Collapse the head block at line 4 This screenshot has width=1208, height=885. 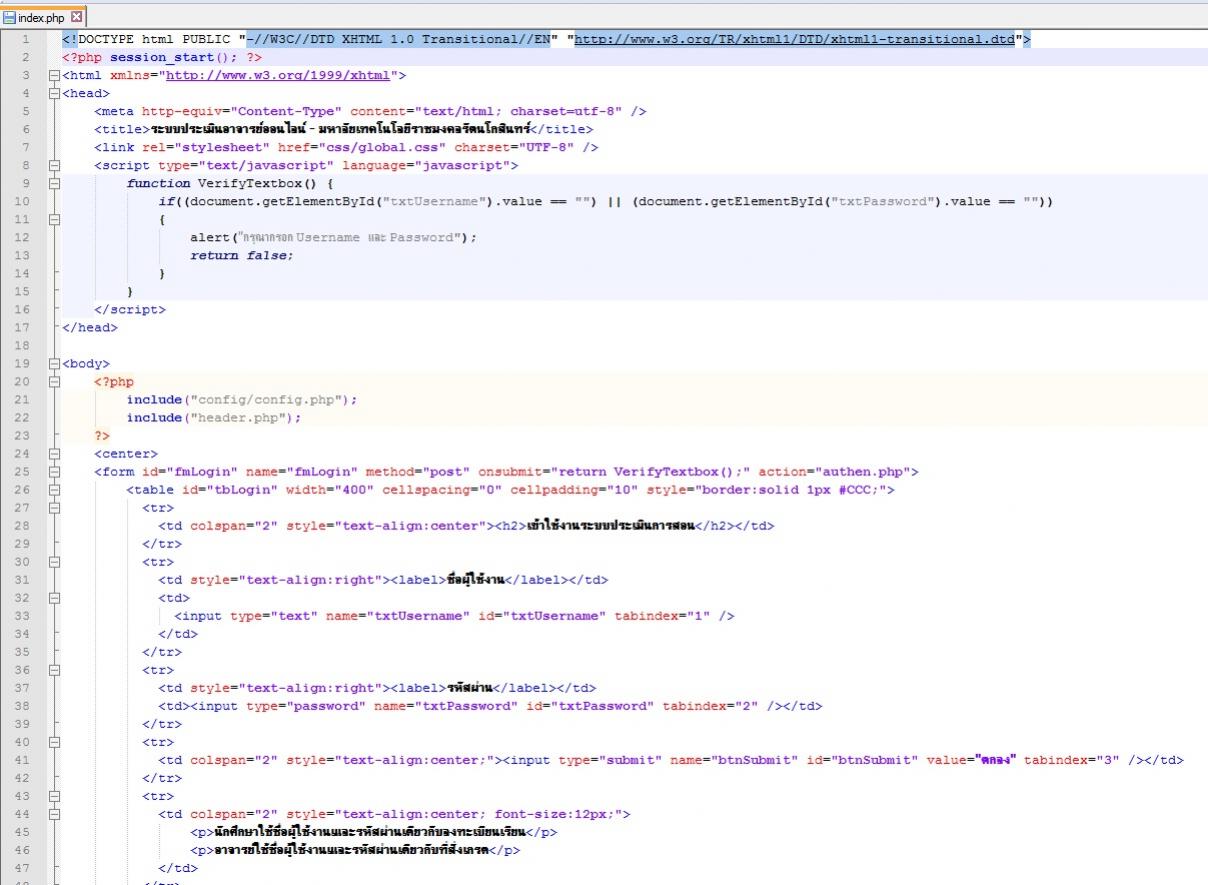click(55, 93)
